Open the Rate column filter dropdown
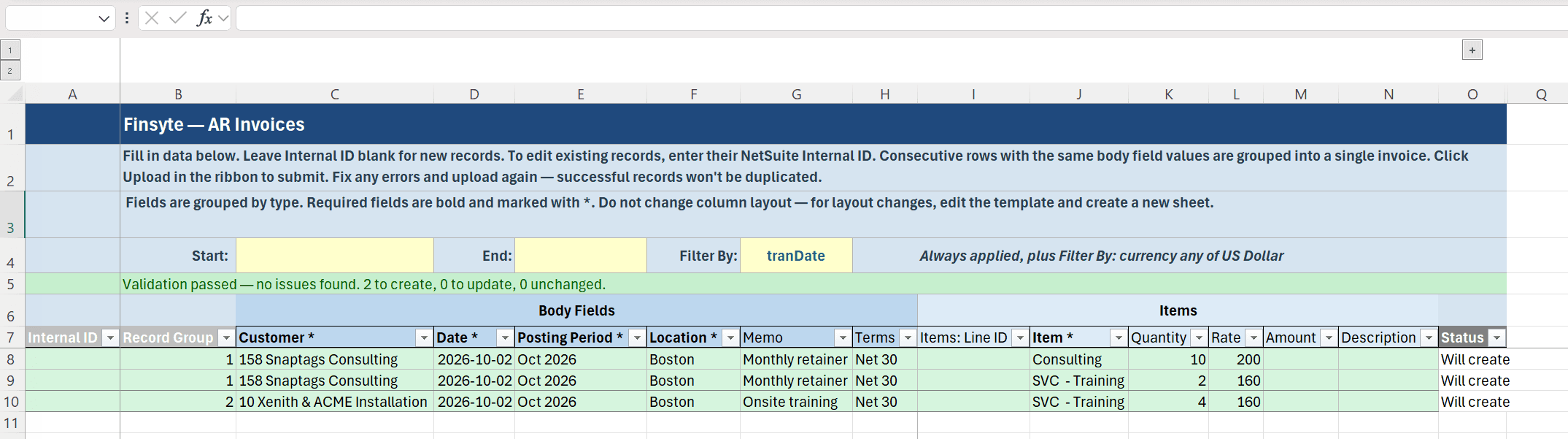 1254,337
